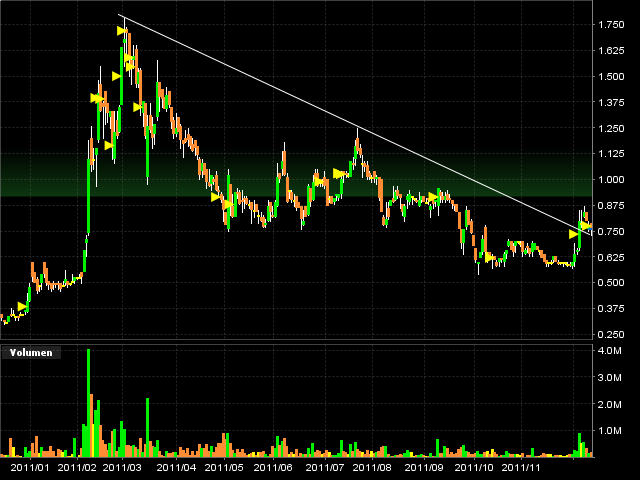Select the yellow arrow below 1.250 in late February
Image resolution: width=640 pixels, height=480 pixels.
[x=109, y=145]
